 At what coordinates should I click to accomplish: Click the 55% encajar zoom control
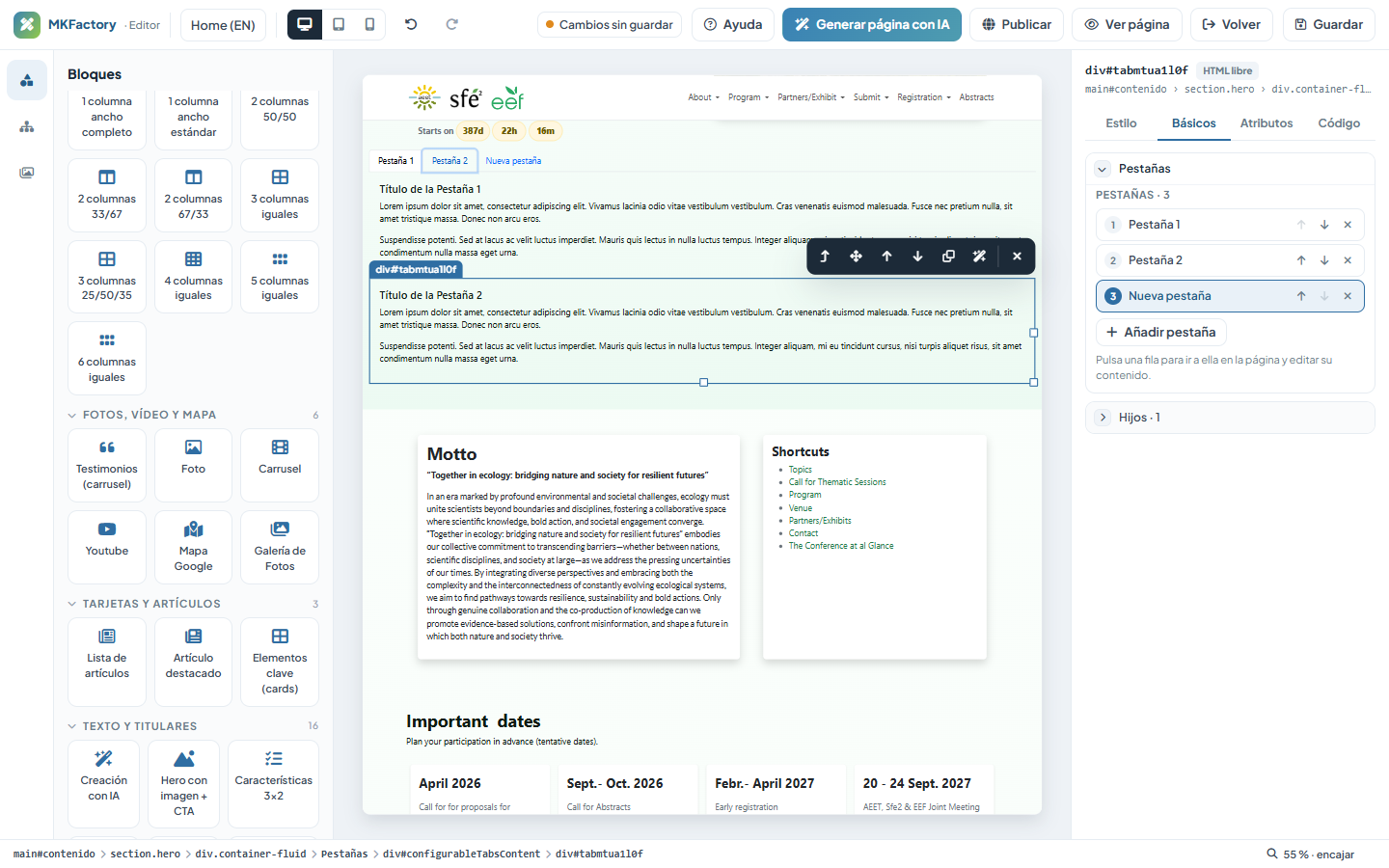[x=1311, y=854]
